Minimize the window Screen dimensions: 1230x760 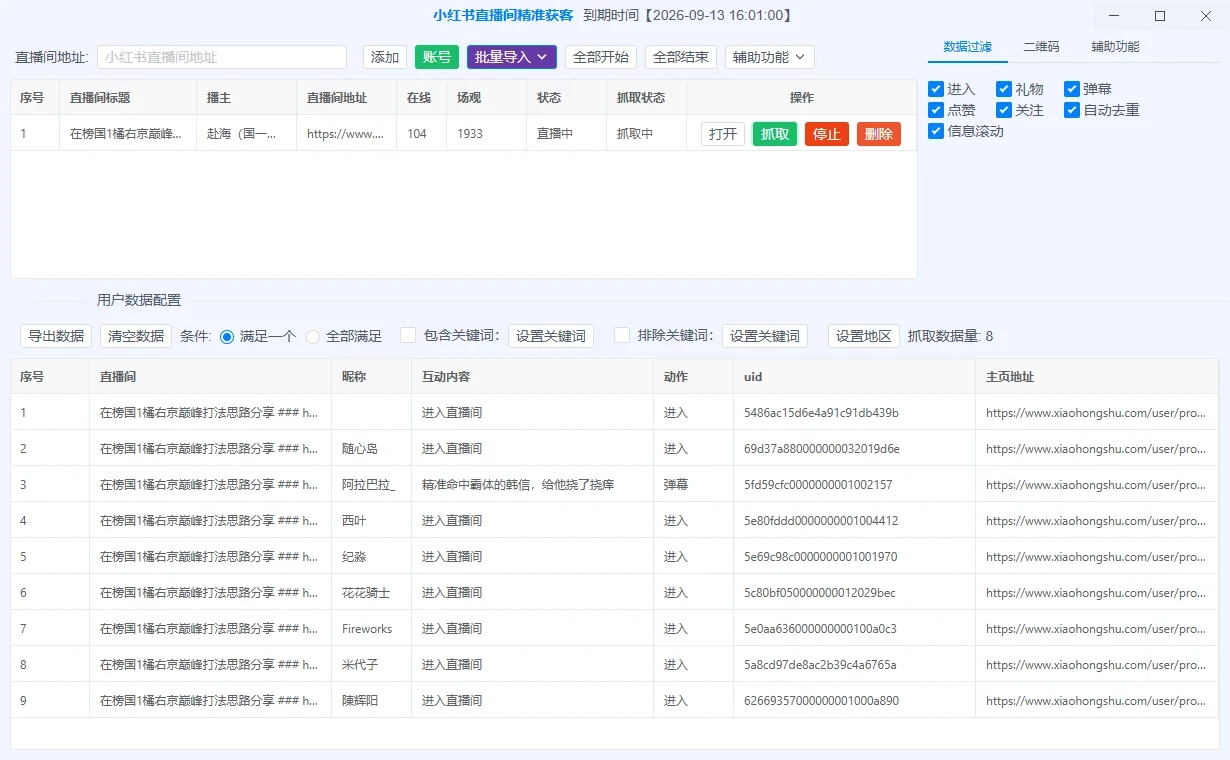click(x=1115, y=15)
